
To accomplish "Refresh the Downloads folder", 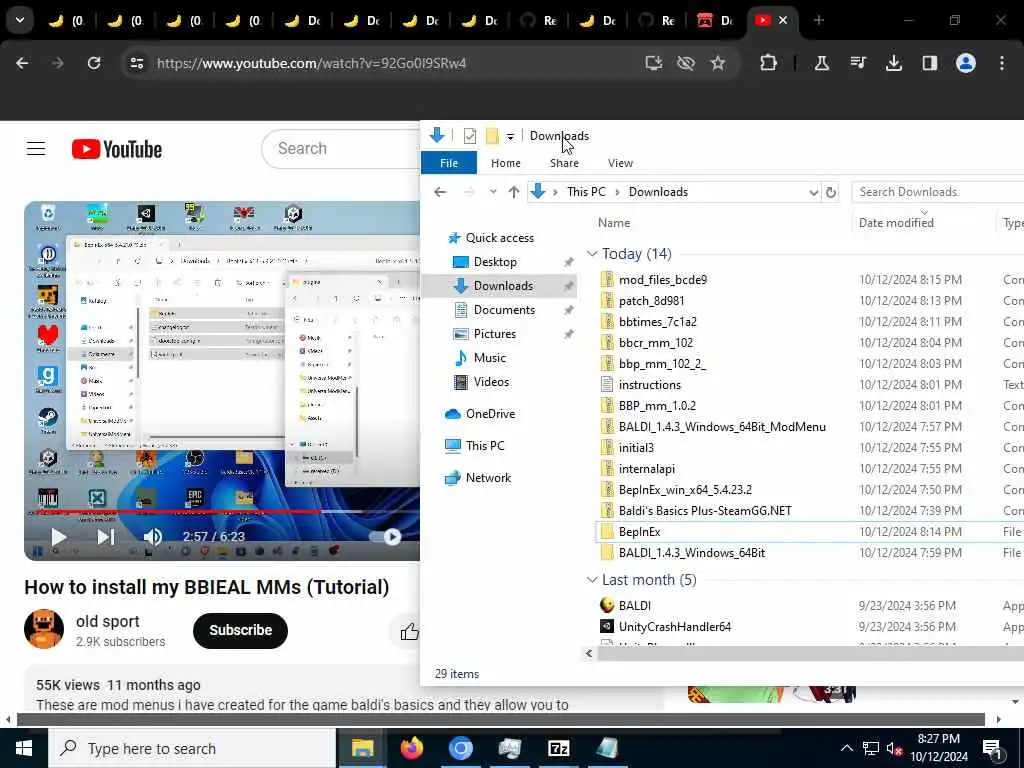I will pyautogui.click(x=831, y=193).
